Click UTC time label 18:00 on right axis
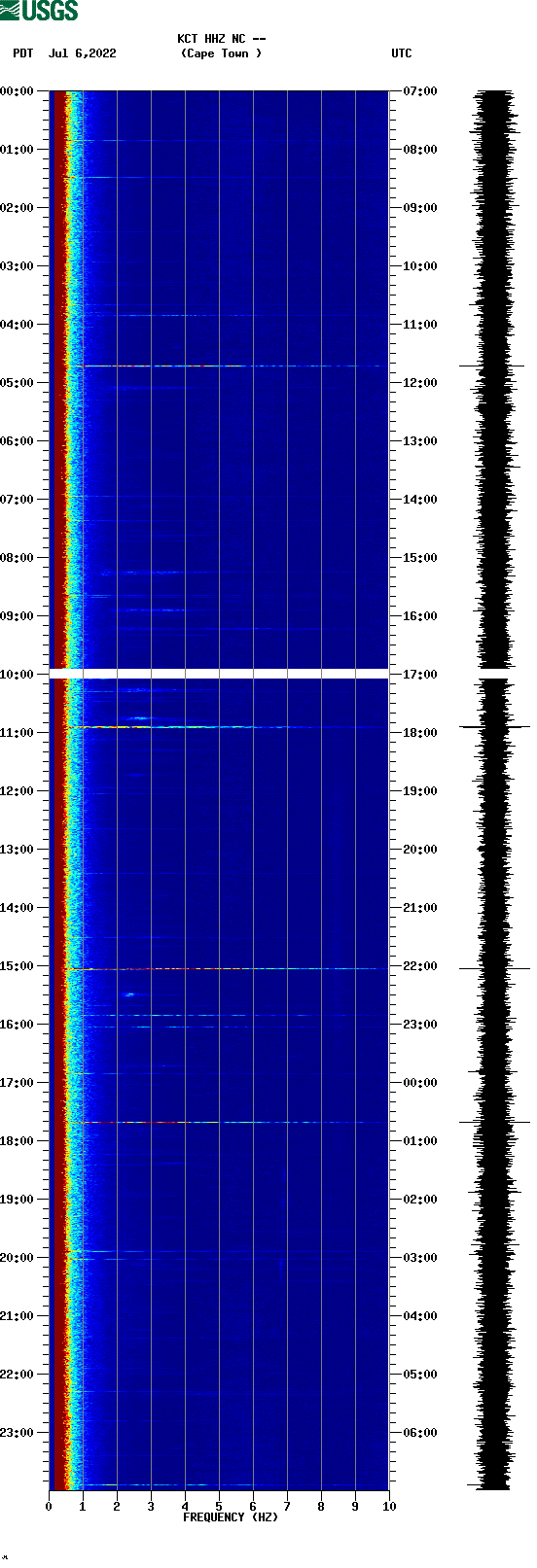 pyautogui.click(x=420, y=733)
